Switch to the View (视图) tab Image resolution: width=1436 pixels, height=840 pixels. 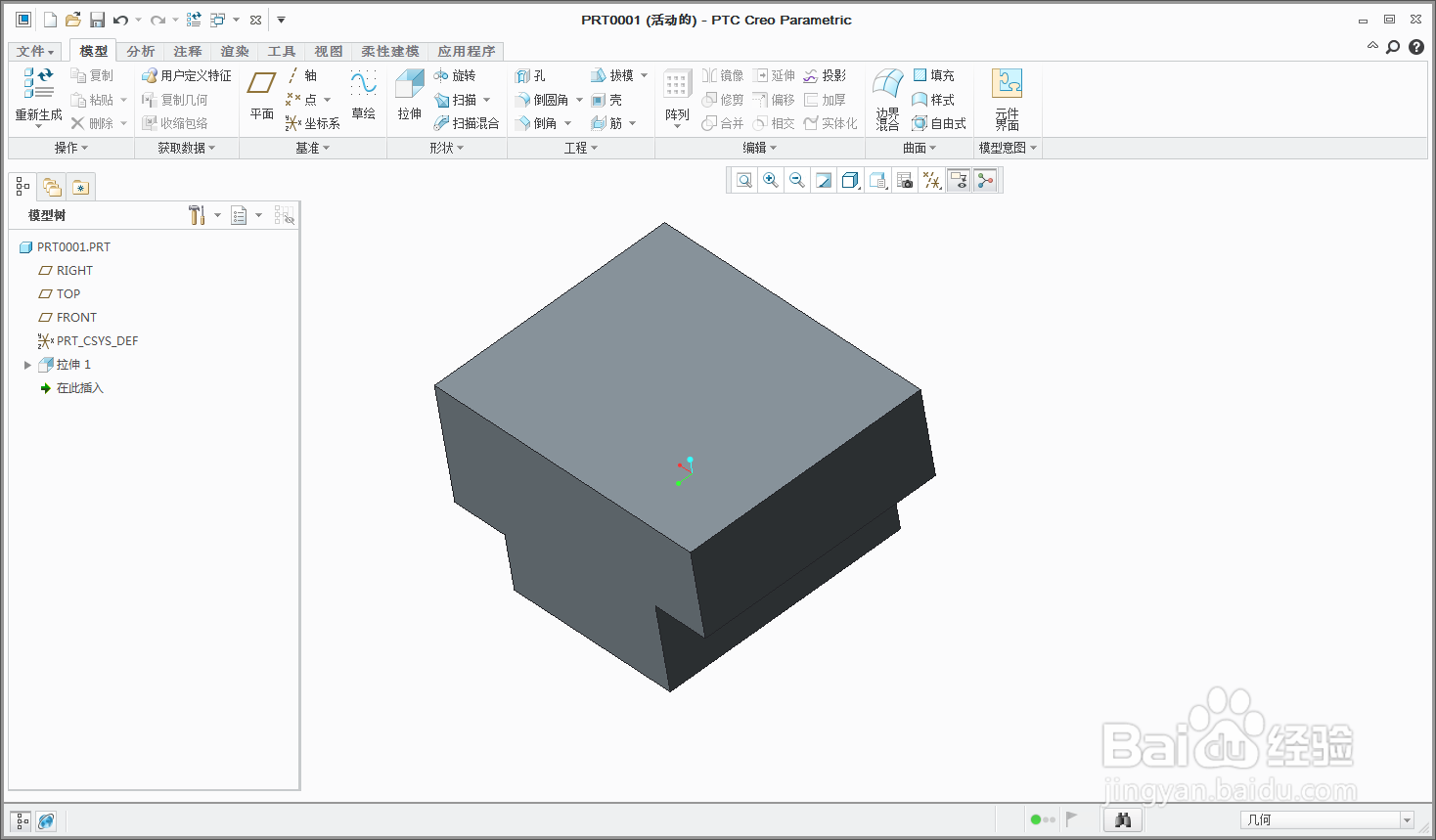tap(329, 51)
